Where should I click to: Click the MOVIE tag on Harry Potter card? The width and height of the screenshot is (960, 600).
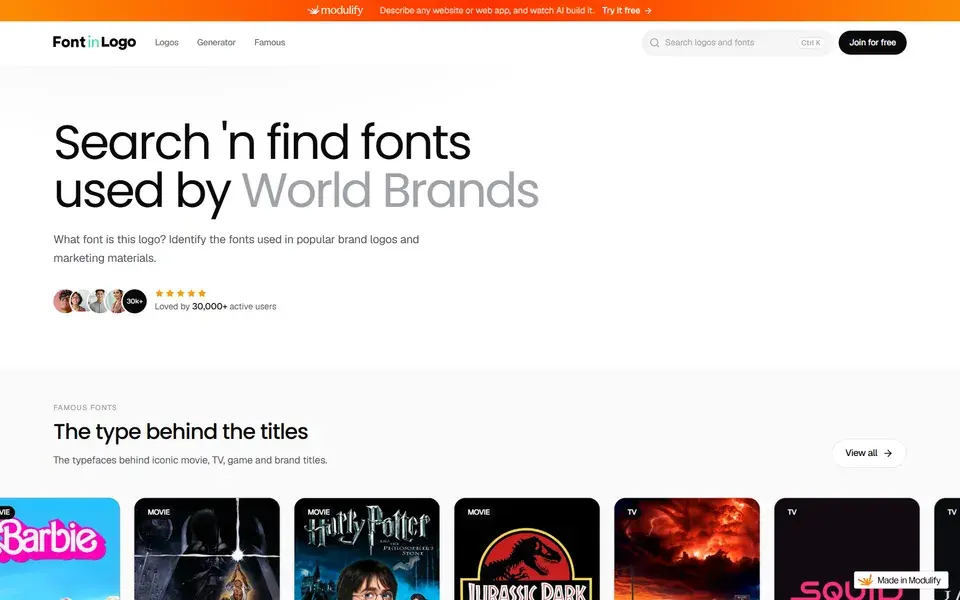318,512
